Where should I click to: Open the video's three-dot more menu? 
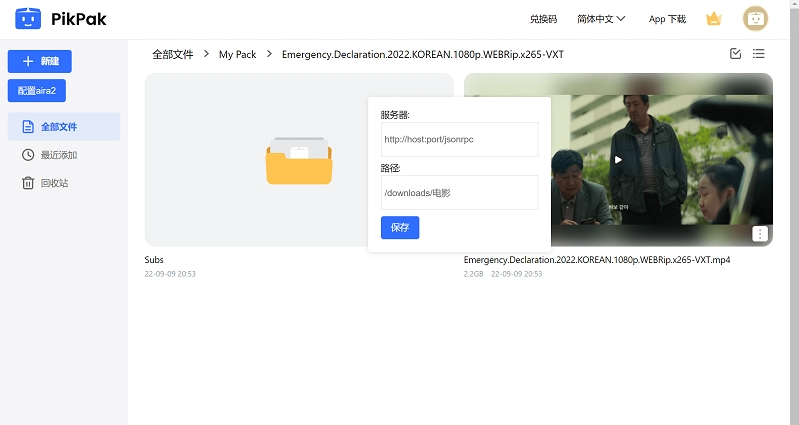pos(760,234)
